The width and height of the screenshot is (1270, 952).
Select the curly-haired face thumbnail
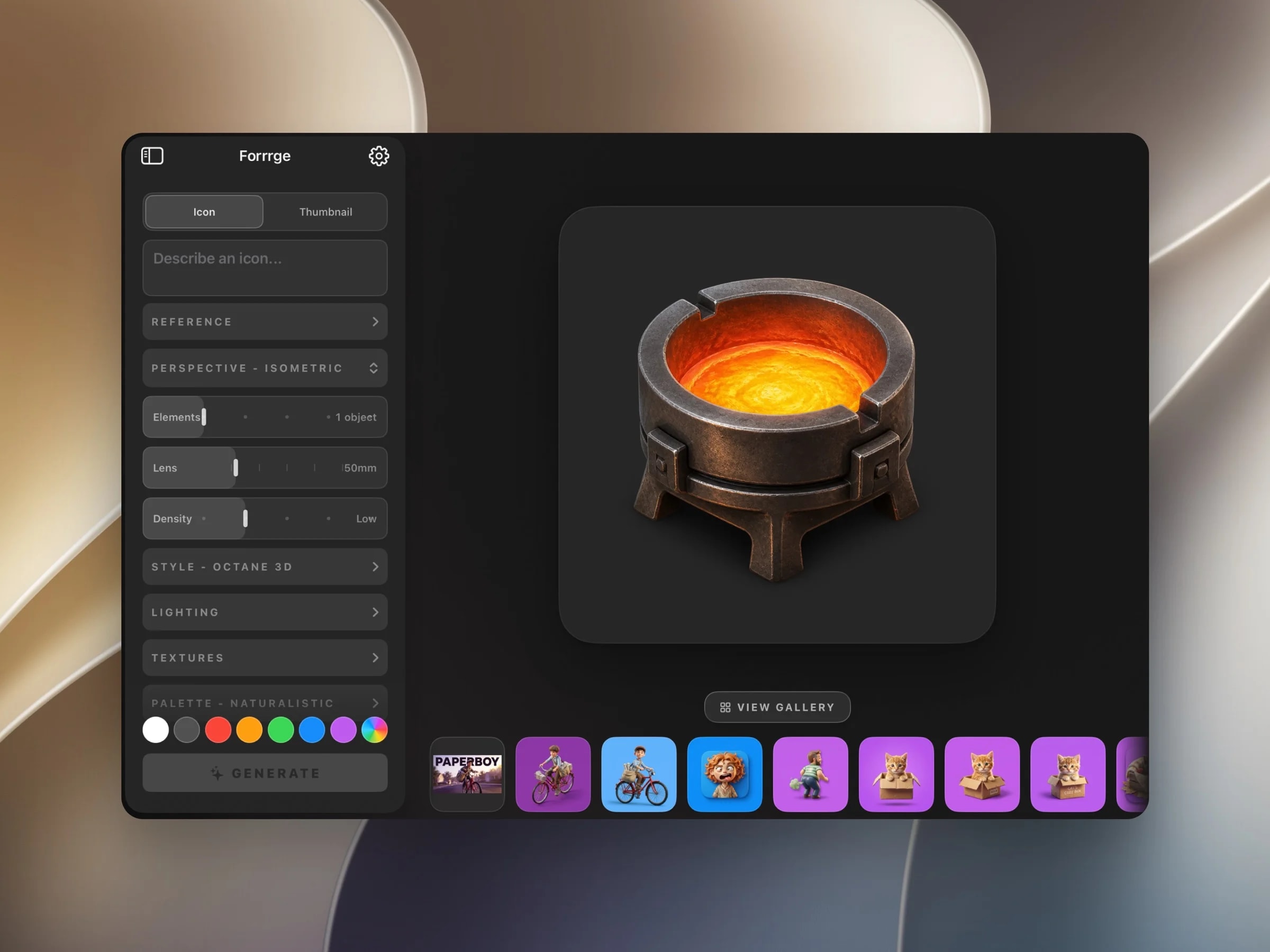click(724, 774)
